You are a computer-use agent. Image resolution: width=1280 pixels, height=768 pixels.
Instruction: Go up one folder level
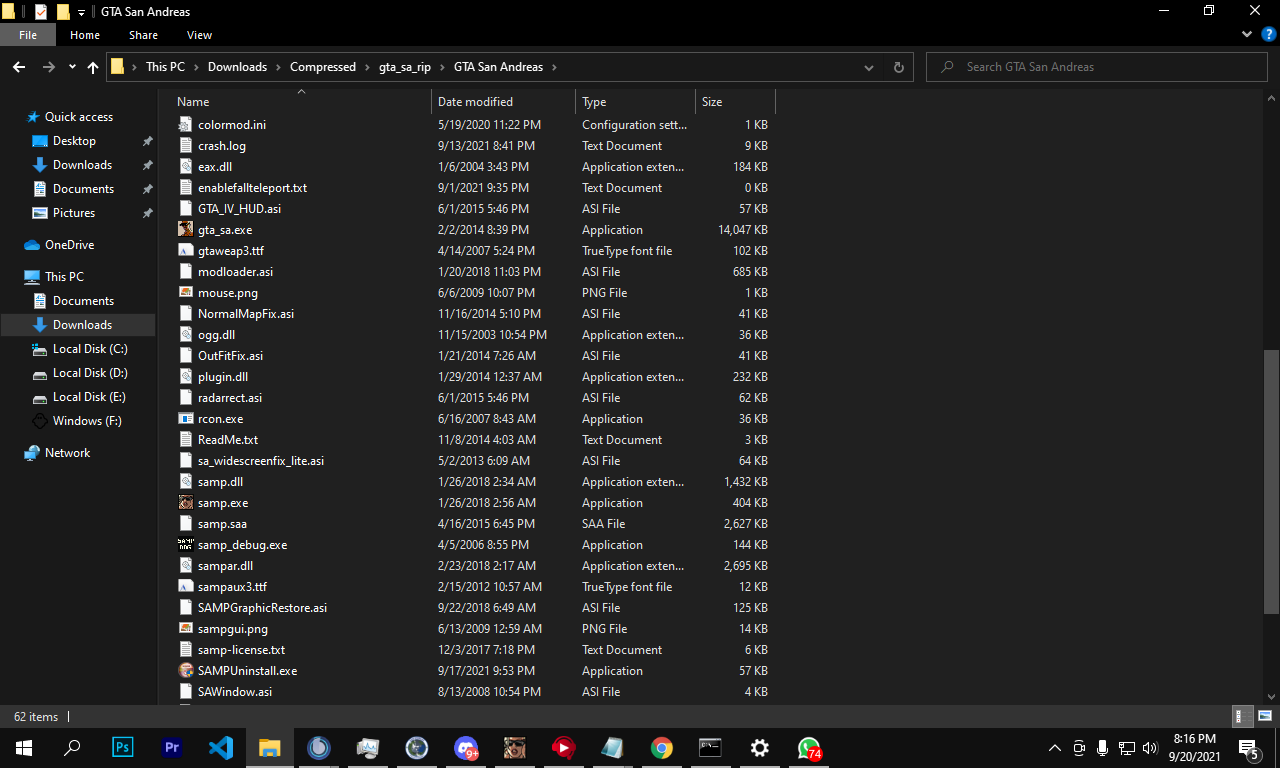click(93, 67)
